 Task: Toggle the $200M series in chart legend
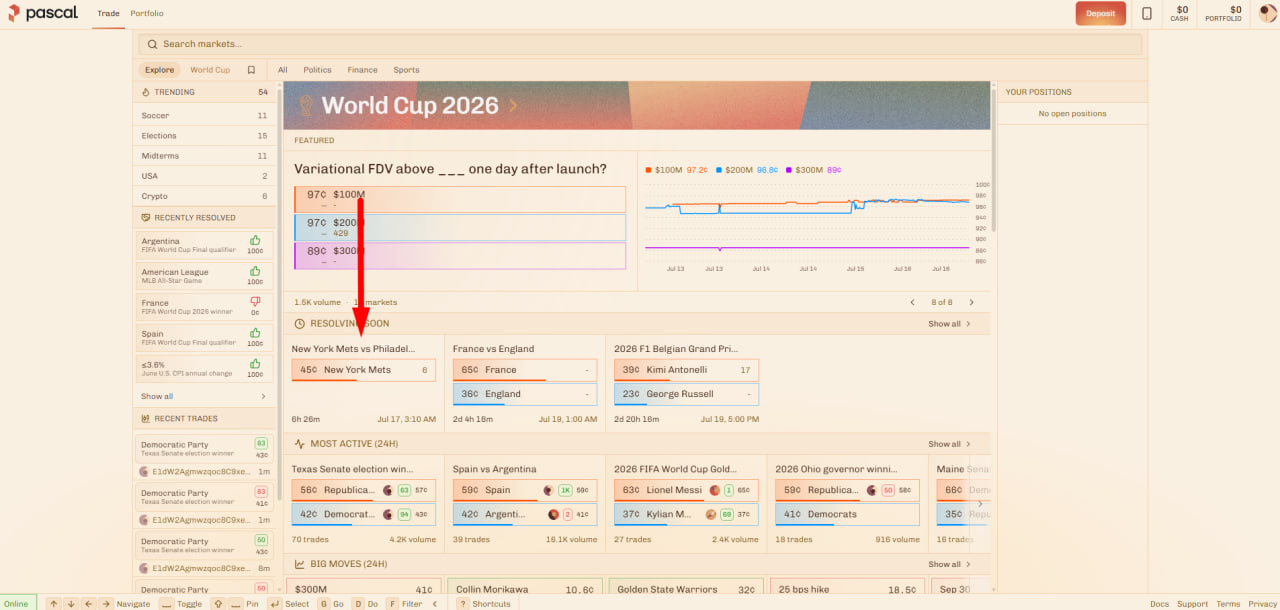click(745, 170)
